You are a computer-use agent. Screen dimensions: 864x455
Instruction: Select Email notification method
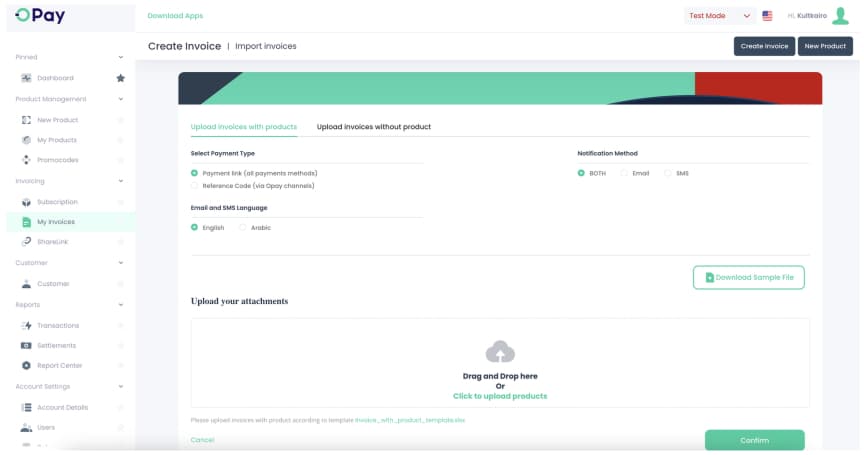(x=624, y=173)
